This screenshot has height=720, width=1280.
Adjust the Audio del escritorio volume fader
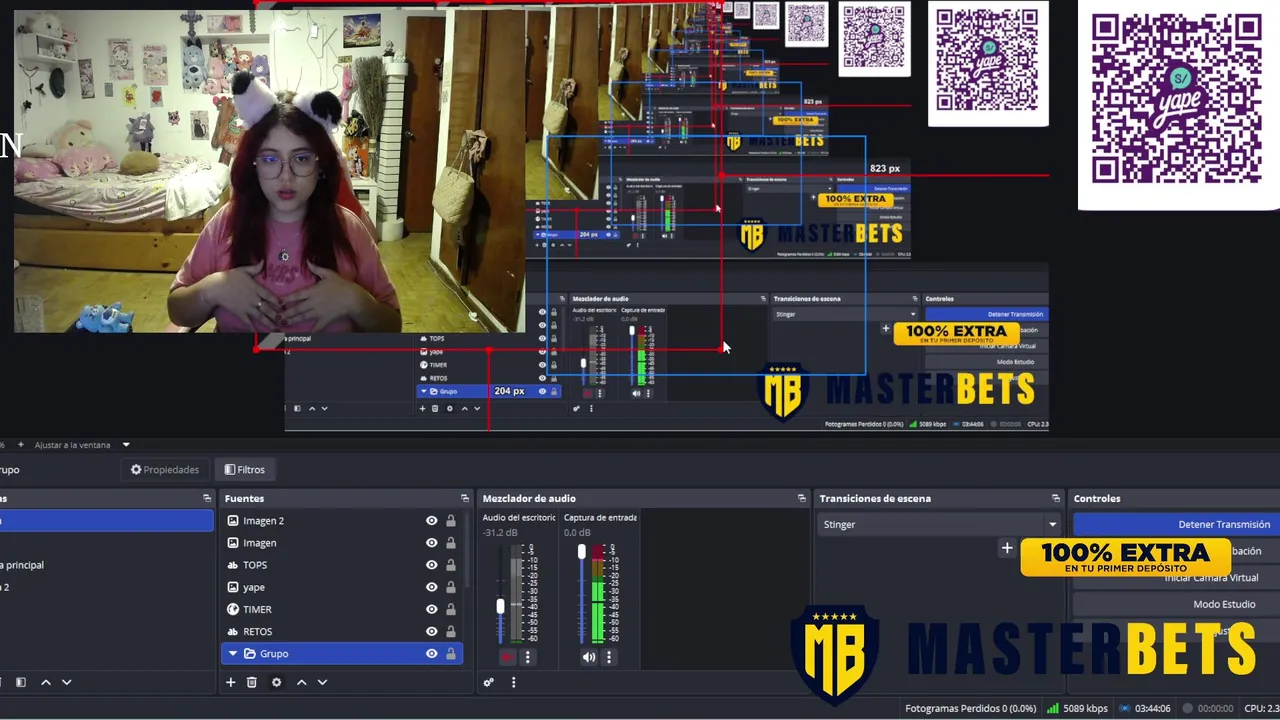[501, 606]
